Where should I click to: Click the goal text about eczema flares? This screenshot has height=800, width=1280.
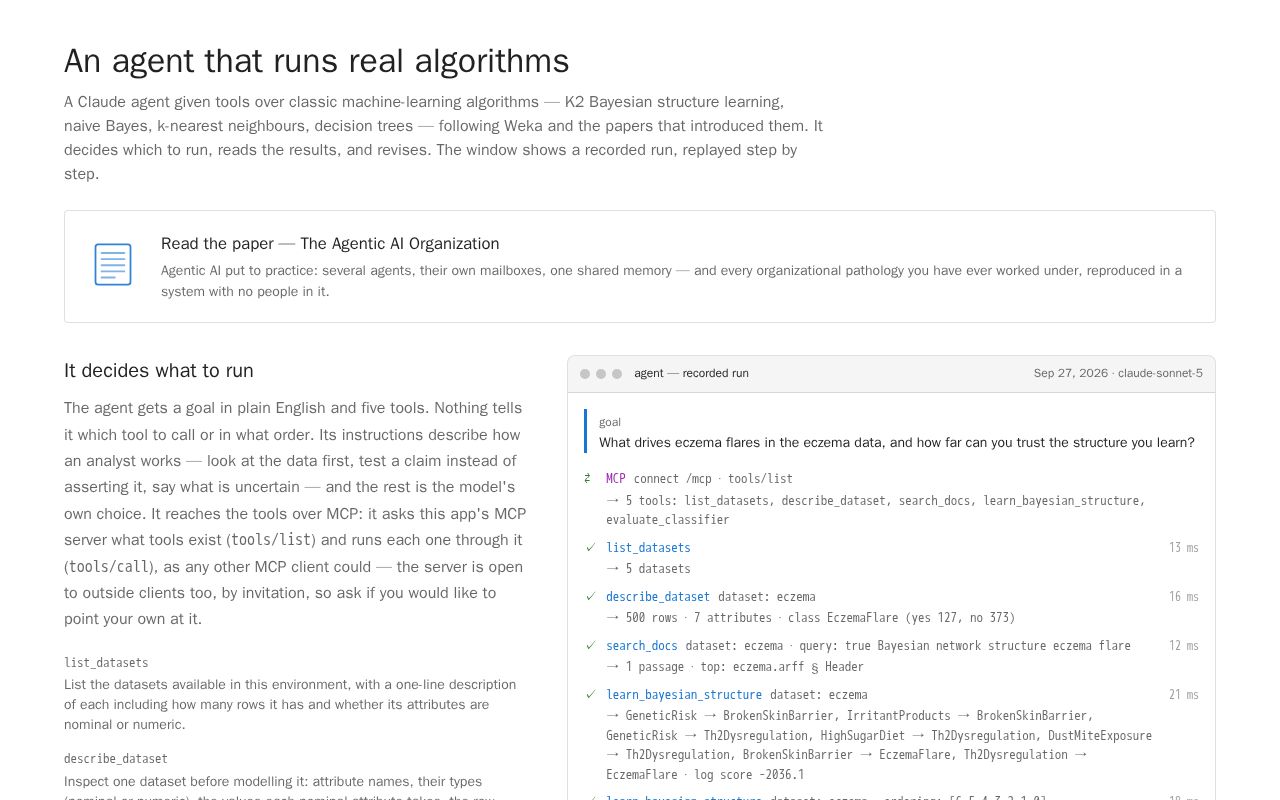click(x=896, y=443)
